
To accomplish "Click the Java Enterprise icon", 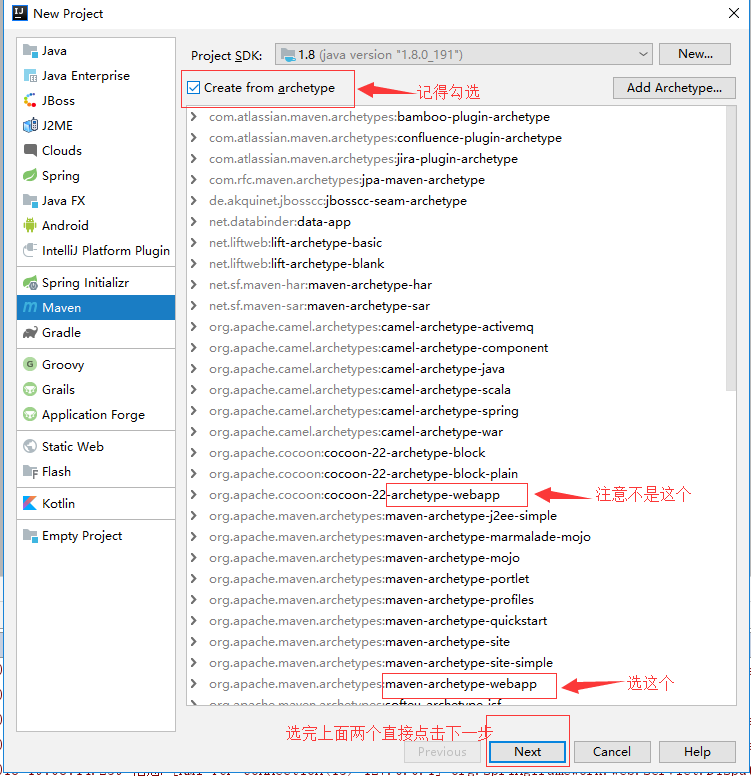I will pos(30,76).
